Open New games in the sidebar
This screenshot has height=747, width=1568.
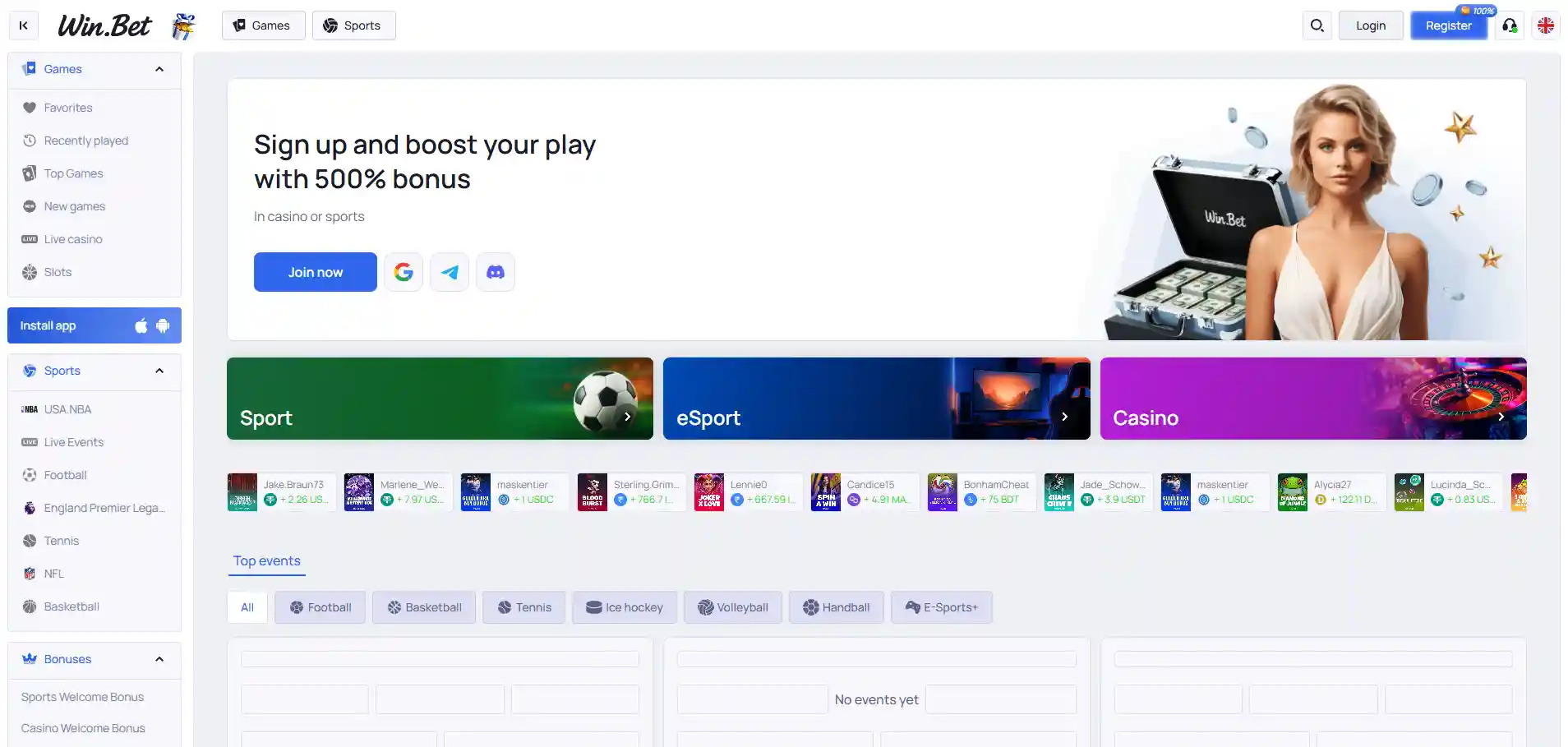click(95, 206)
